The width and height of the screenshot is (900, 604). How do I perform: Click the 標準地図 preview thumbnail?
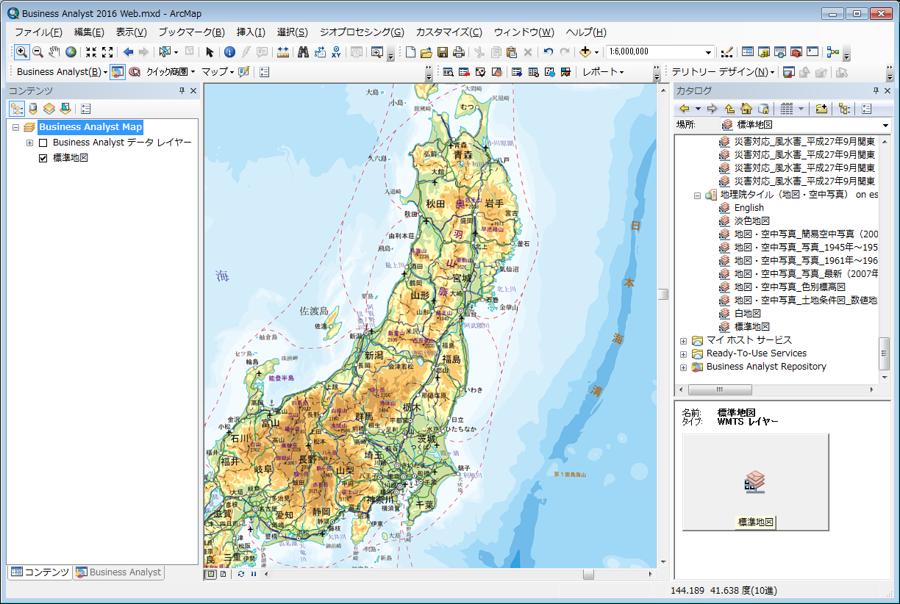point(755,482)
